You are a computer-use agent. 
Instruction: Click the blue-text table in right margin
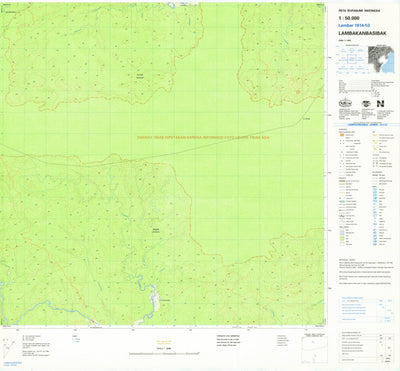coord(366,310)
